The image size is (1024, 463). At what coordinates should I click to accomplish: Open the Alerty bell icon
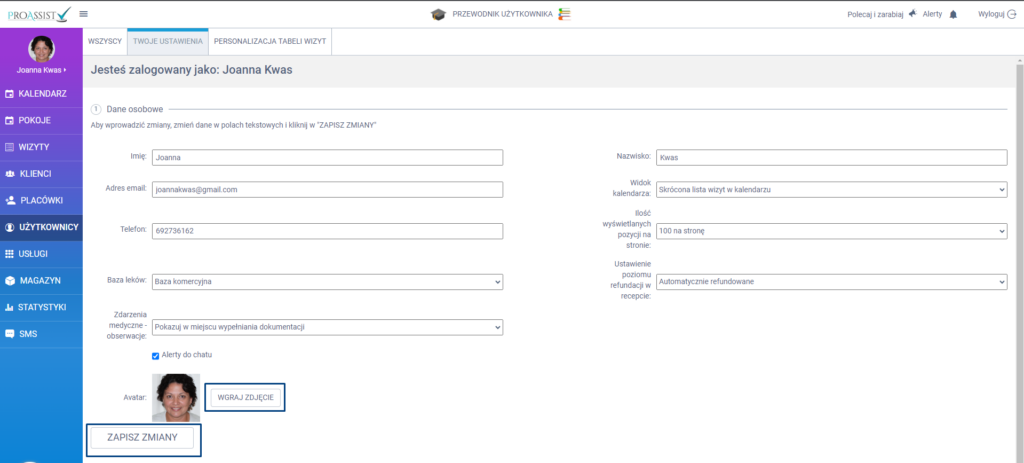953,14
